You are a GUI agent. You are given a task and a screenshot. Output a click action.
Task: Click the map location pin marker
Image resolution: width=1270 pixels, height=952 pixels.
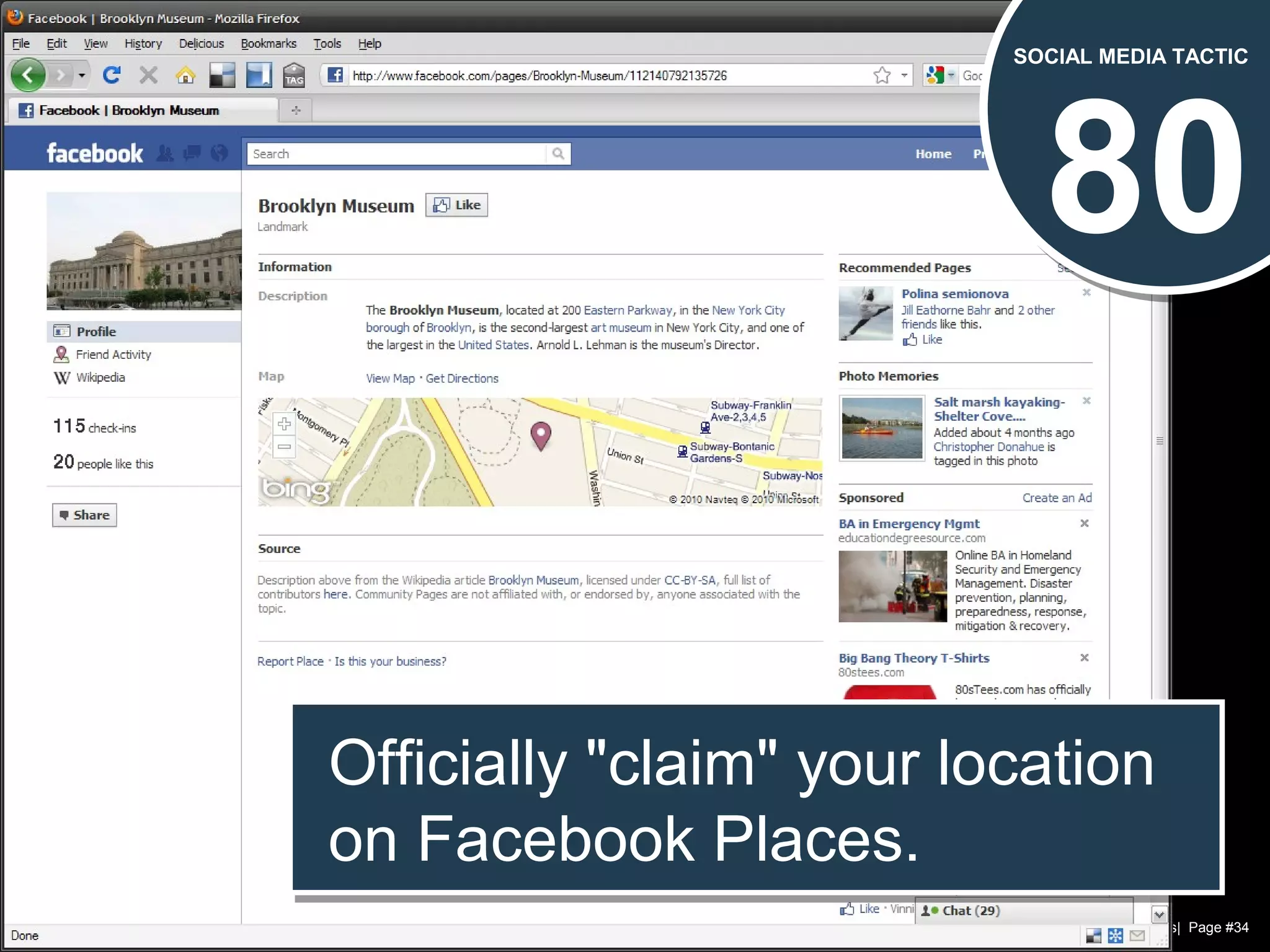pos(541,436)
